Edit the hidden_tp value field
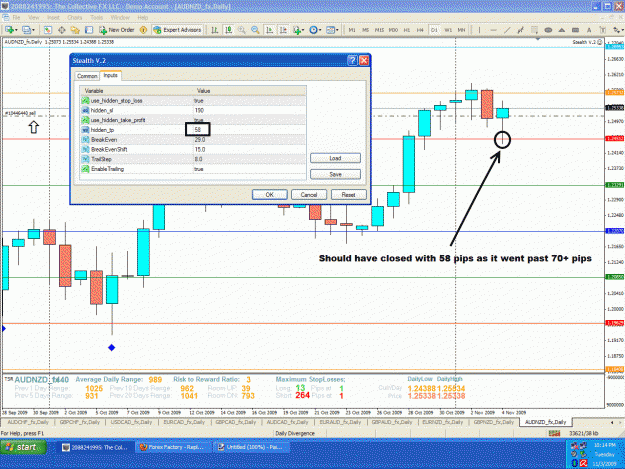This screenshot has height=469, width=625. [250, 130]
